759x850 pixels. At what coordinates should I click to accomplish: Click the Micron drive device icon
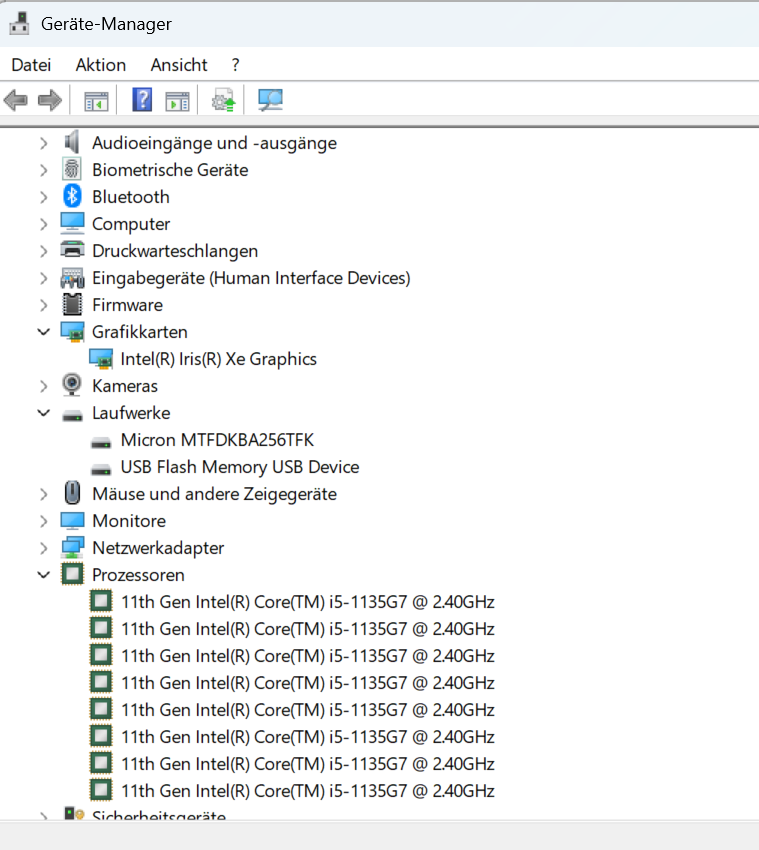101,442
